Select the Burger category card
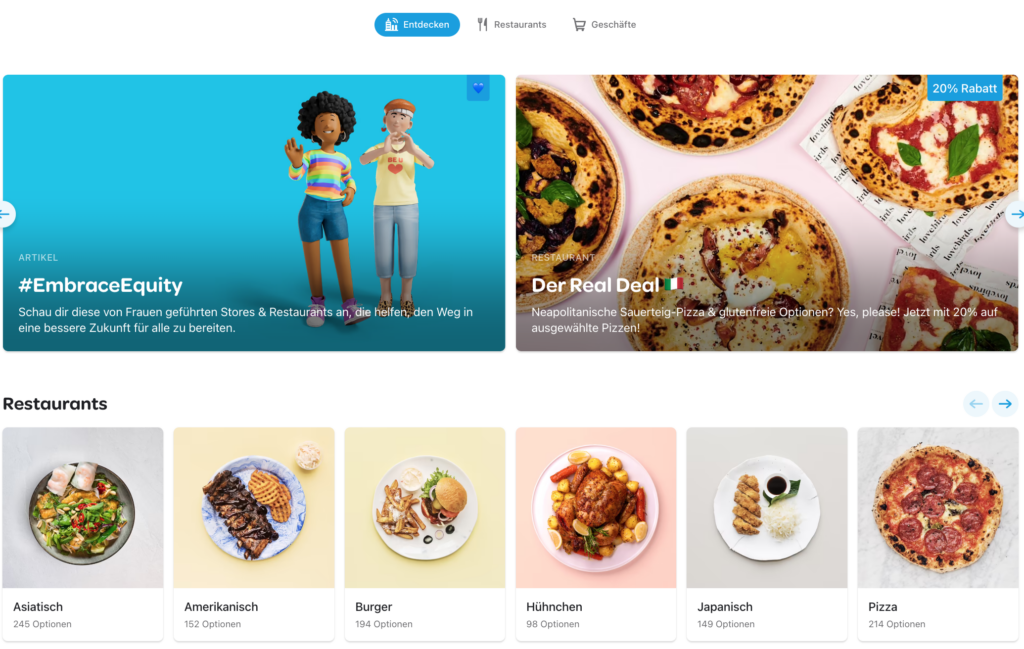The width and height of the screenshot is (1024, 649). pos(424,534)
